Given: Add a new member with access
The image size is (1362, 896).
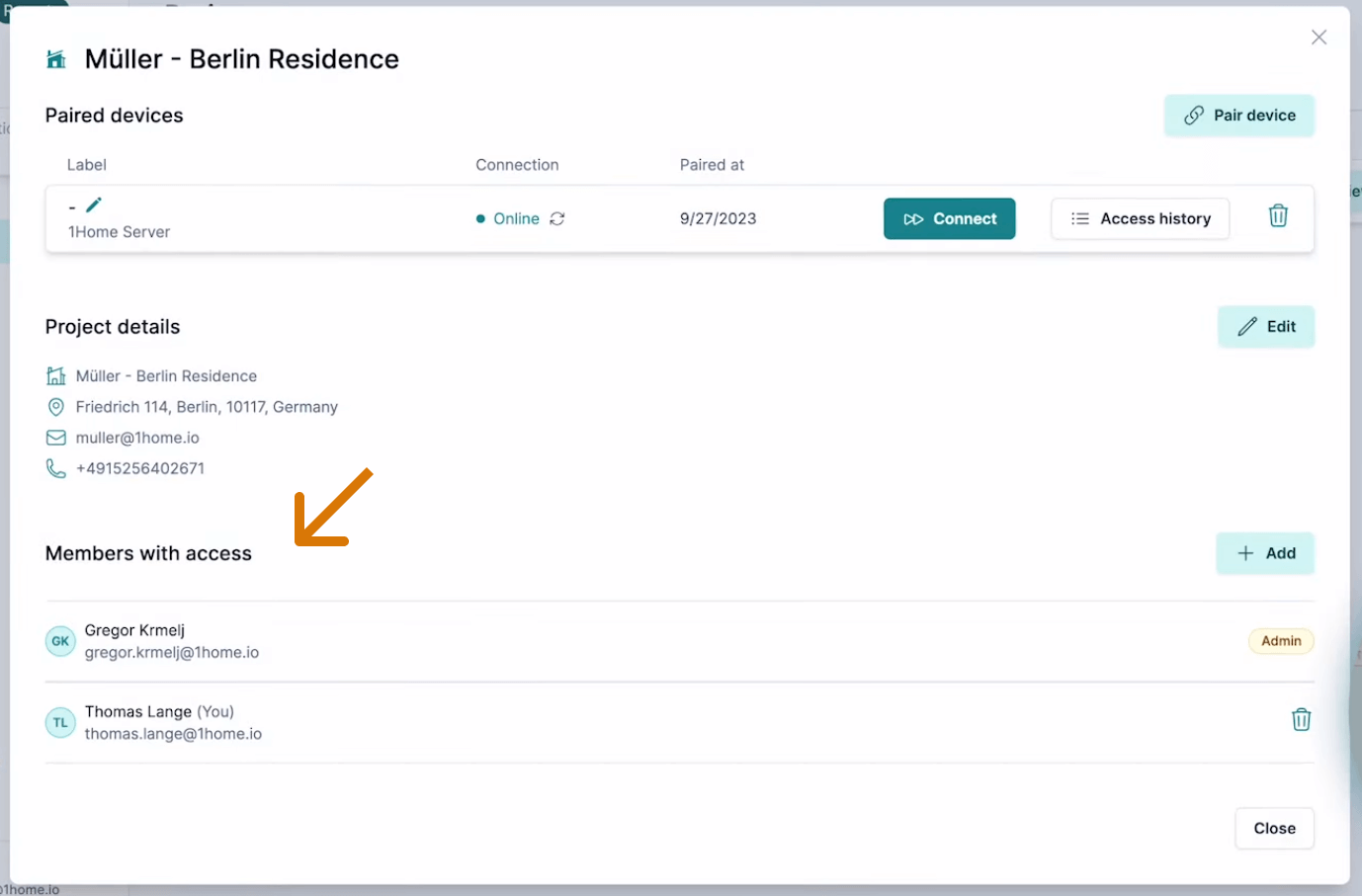Looking at the screenshot, I should coord(1264,553).
